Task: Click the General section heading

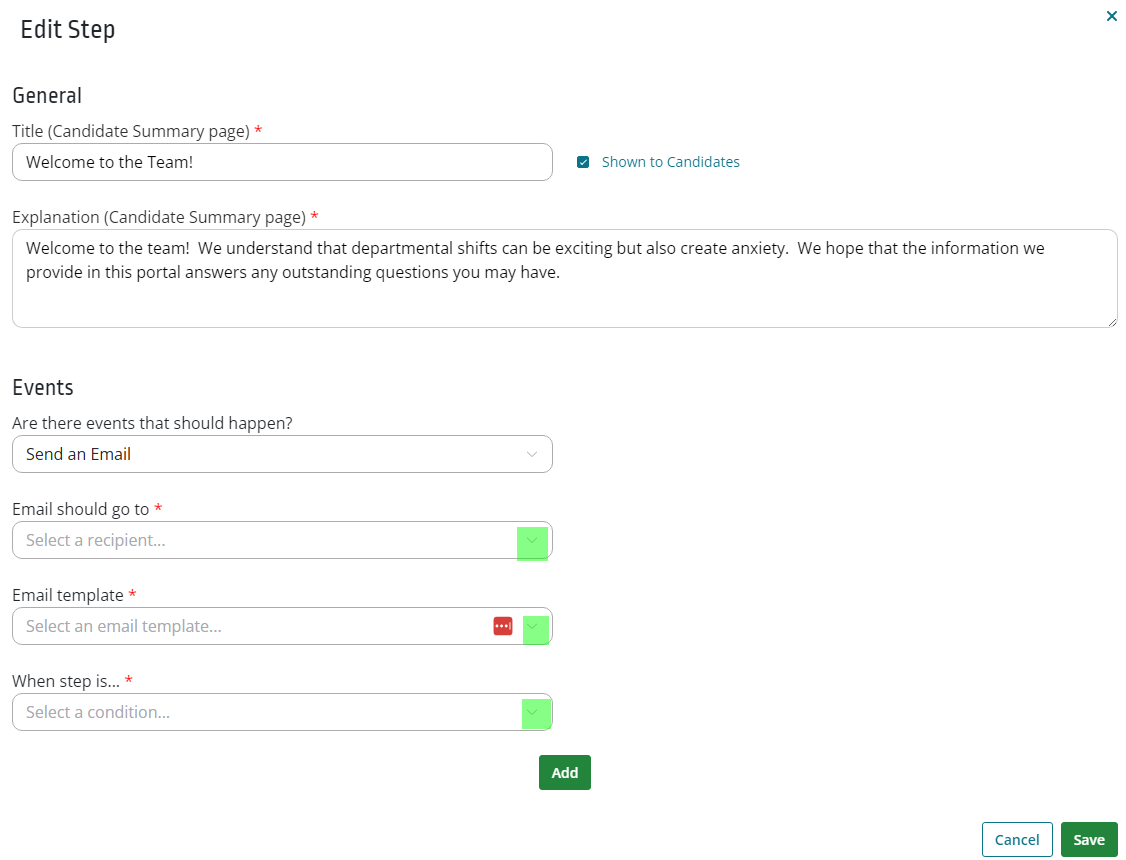Action: pos(47,95)
